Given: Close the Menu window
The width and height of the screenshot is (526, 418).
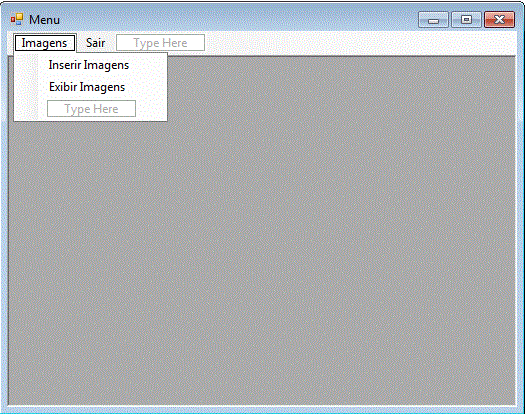Looking at the screenshot, I should [499, 20].
